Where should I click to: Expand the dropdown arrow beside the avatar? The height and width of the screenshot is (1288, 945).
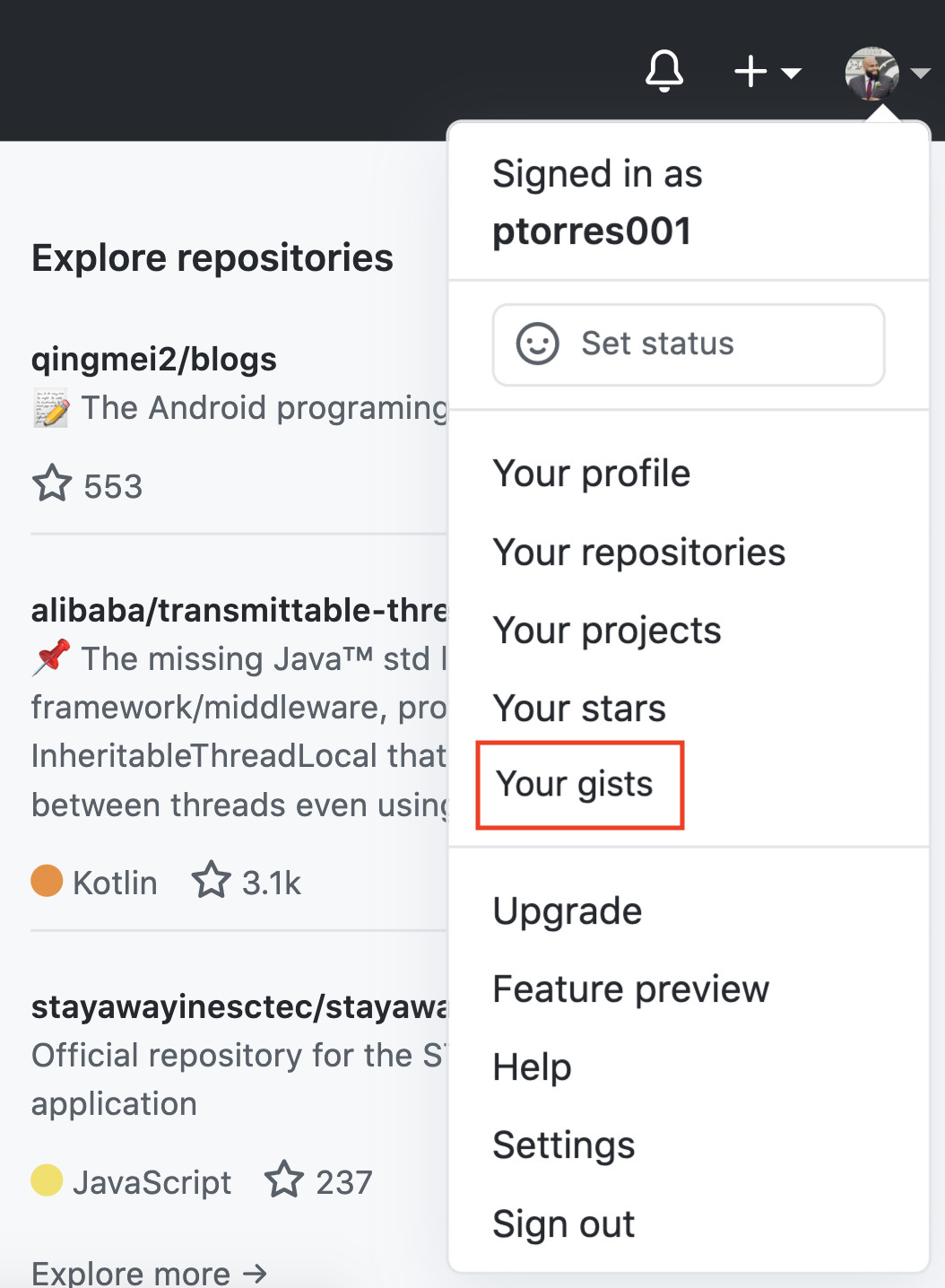coord(920,74)
